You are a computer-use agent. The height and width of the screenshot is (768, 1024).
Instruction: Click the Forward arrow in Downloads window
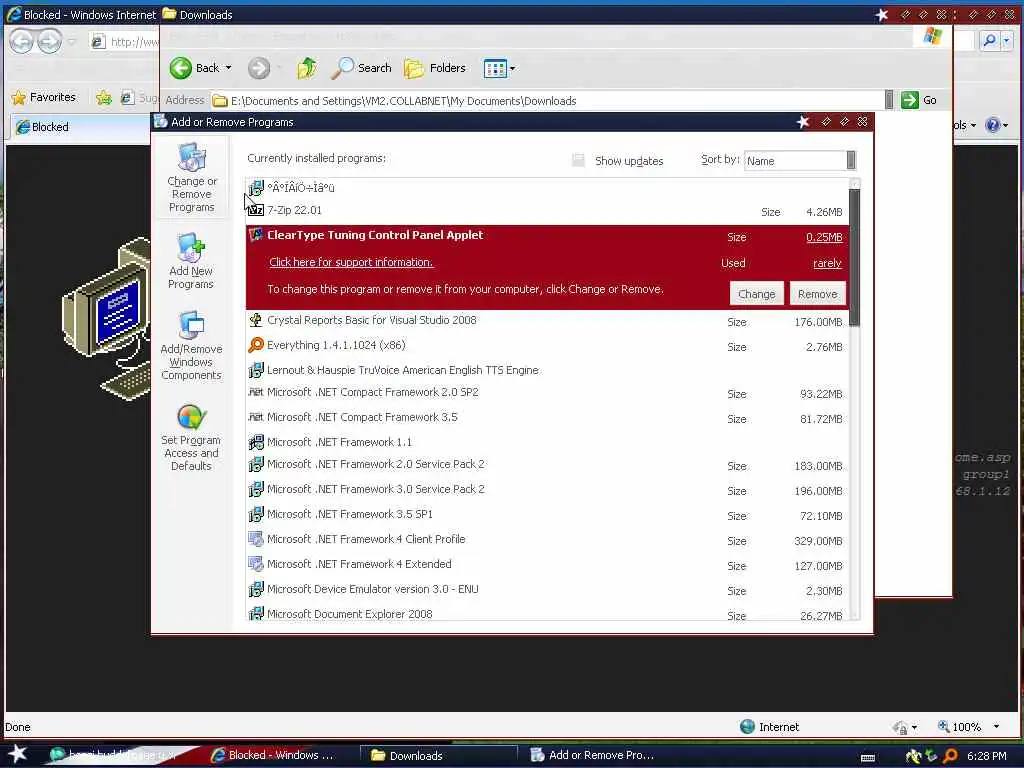click(259, 68)
